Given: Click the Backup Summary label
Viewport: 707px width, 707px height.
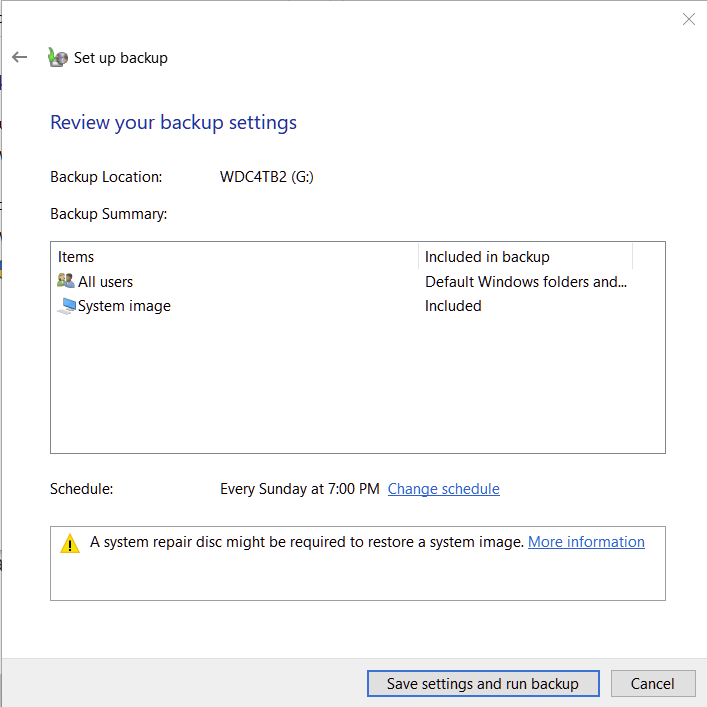Looking at the screenshot, I should (x=108, y=214).
